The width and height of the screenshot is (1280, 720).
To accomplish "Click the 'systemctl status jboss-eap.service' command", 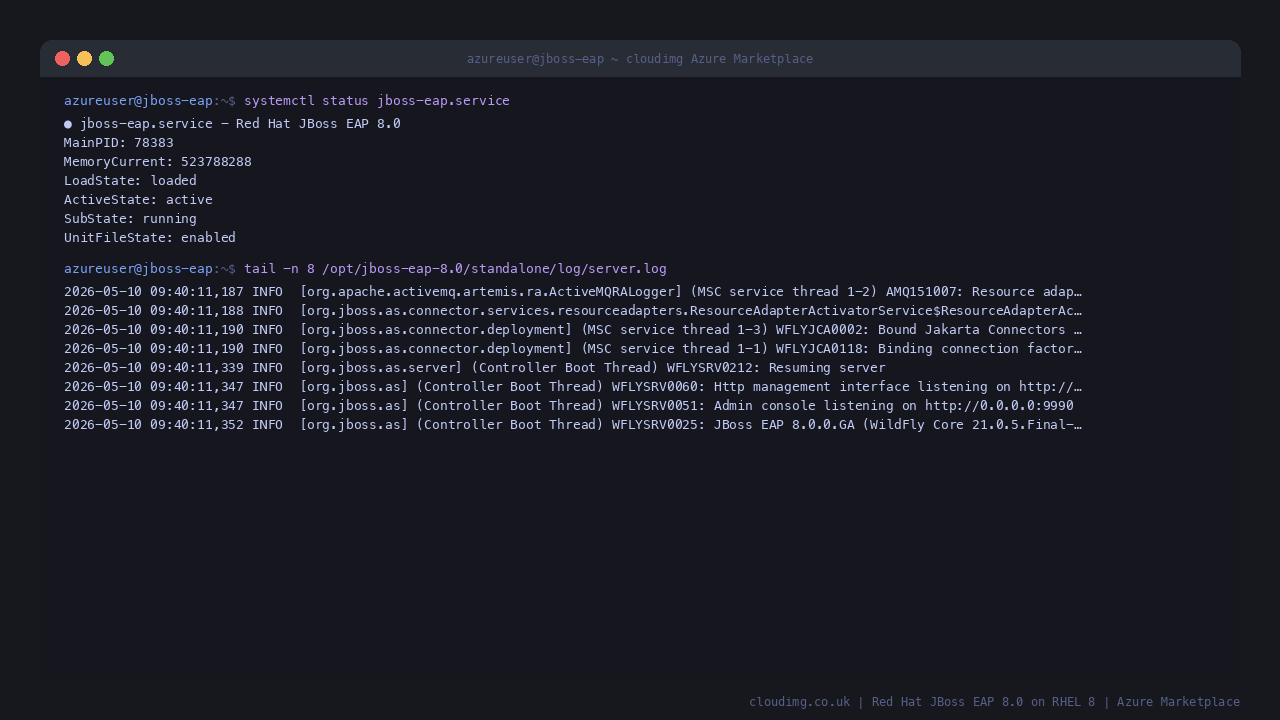I will pos(377,101).
